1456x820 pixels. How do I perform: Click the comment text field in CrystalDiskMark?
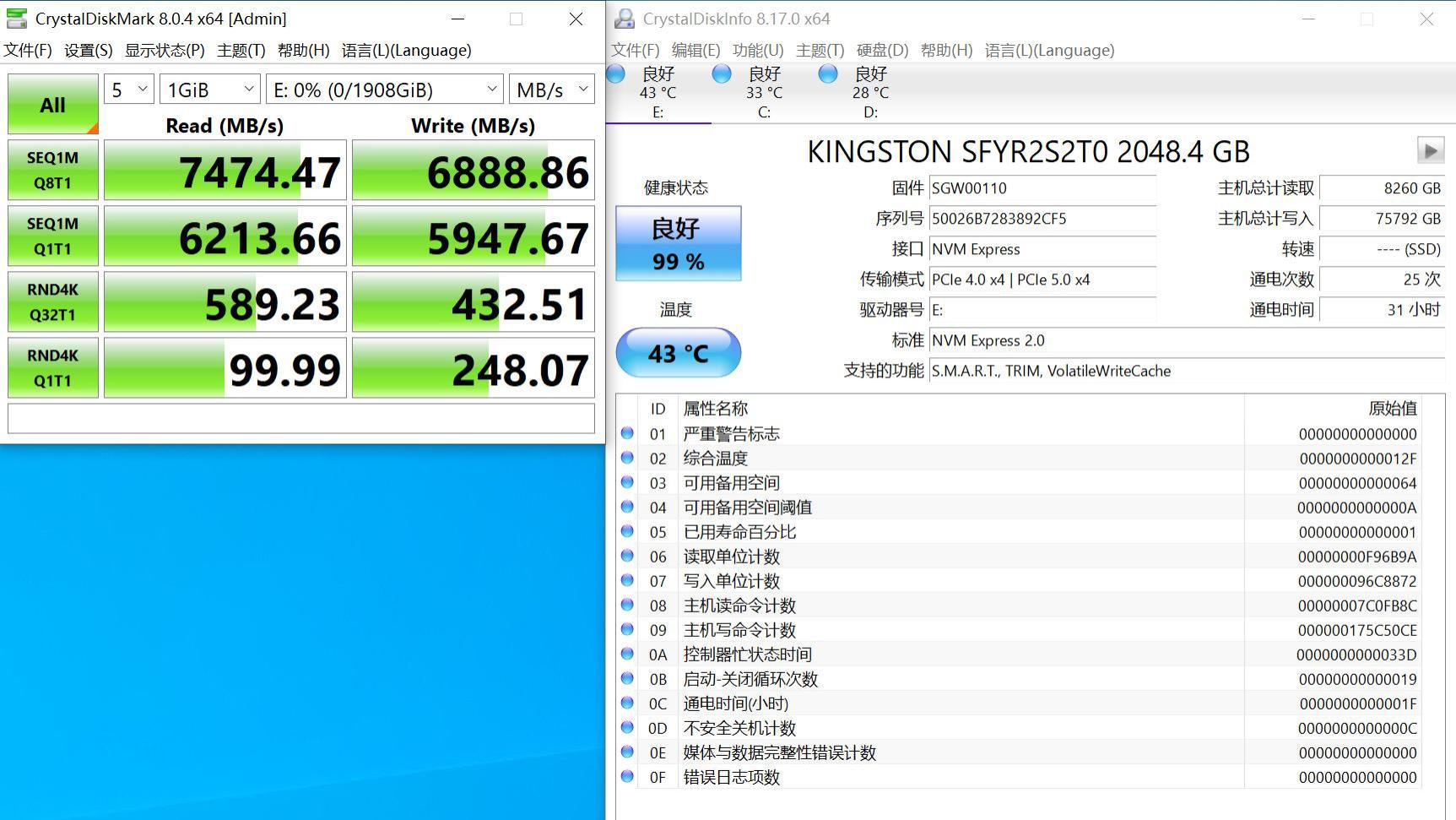point(301,418)
